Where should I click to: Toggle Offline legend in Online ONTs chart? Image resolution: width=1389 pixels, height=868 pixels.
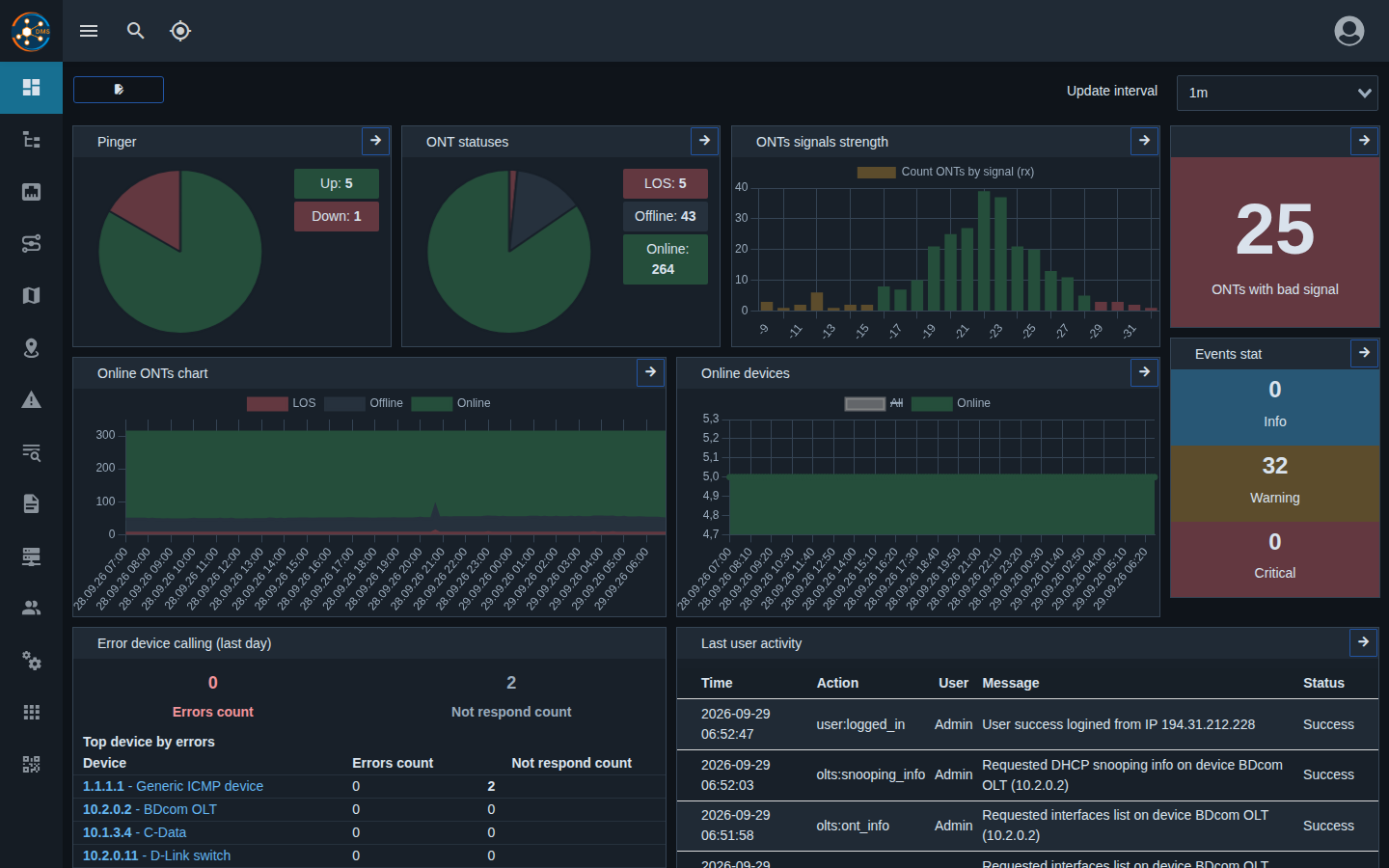pyautogui.click(x=364, y=403)
